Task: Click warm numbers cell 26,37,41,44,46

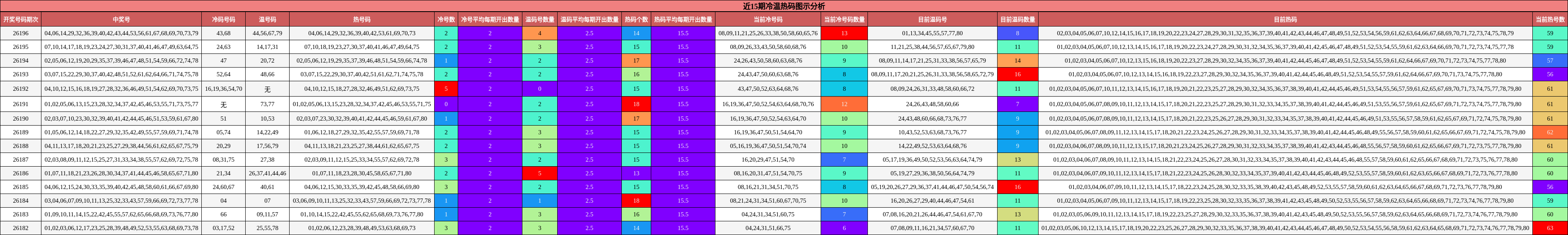Action: click(x=267, y=174)
